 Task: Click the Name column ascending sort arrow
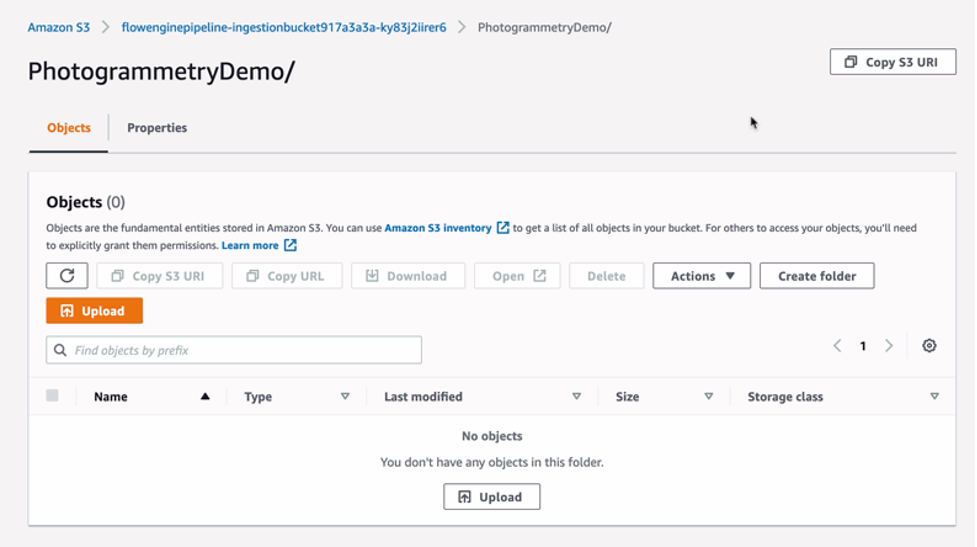tap(205, 396)
